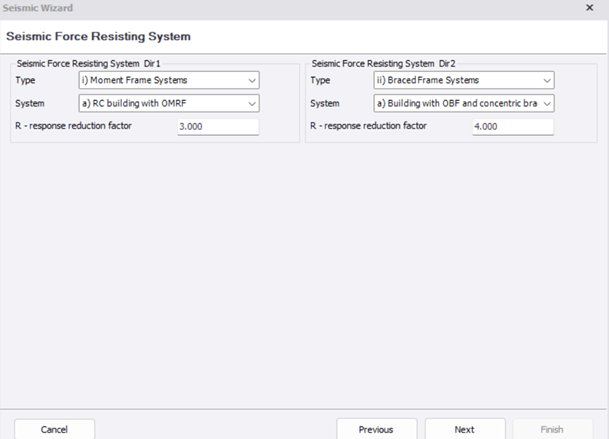609x439 pixels.
Task: Open the Dir1 System dropdown
Action: tap(169, 103)
